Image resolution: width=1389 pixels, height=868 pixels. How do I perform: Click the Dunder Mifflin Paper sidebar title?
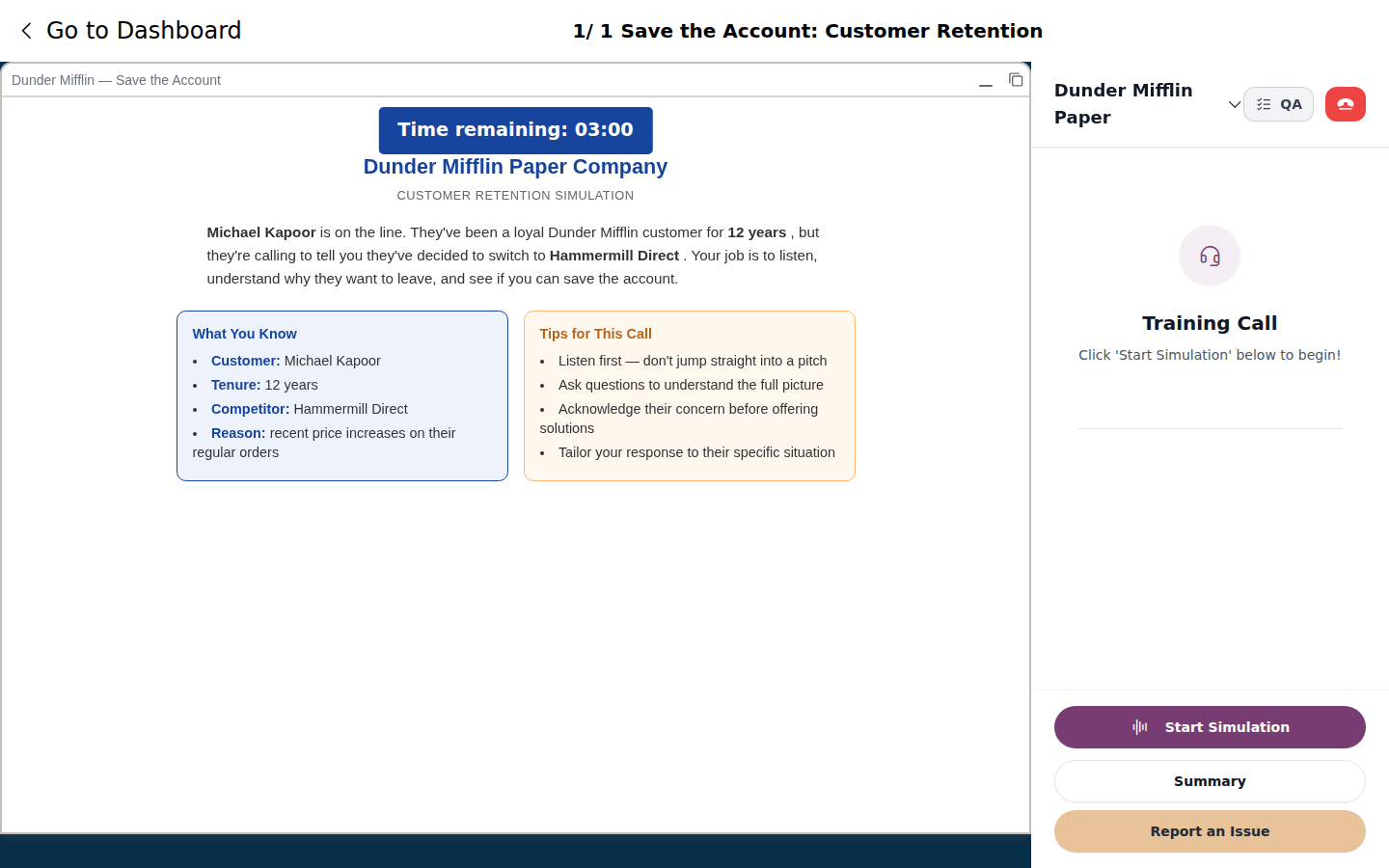tap(1124, 104)
